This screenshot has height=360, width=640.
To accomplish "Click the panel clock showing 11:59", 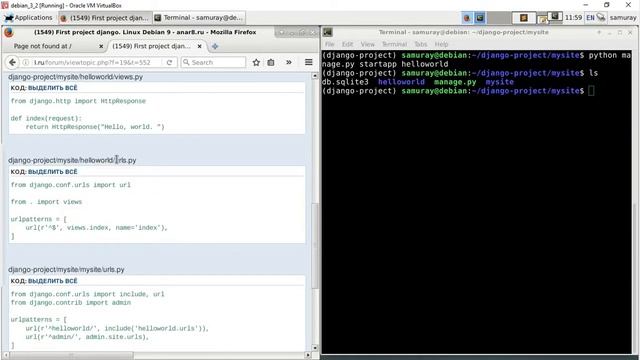I will click(x=573, y=18).
